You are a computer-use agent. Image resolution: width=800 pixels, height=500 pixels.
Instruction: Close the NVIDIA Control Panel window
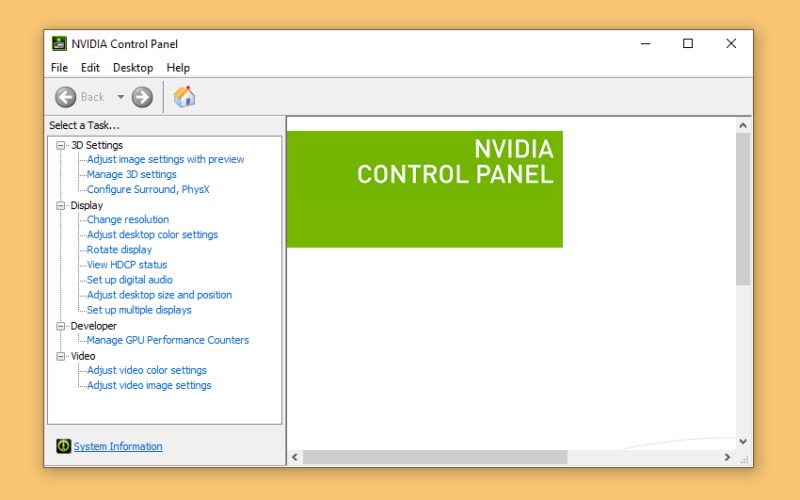tap(731, 44)
